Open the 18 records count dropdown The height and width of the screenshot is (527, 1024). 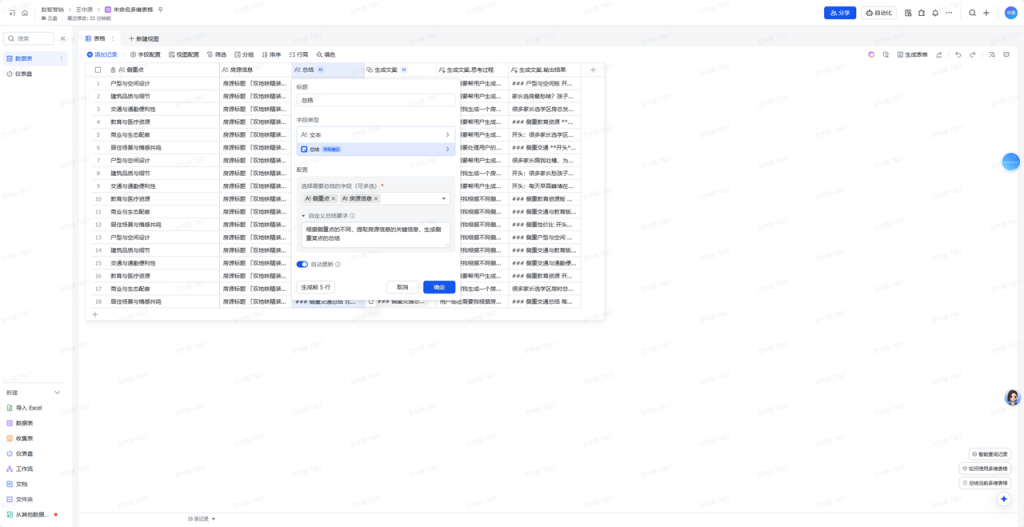201,519
